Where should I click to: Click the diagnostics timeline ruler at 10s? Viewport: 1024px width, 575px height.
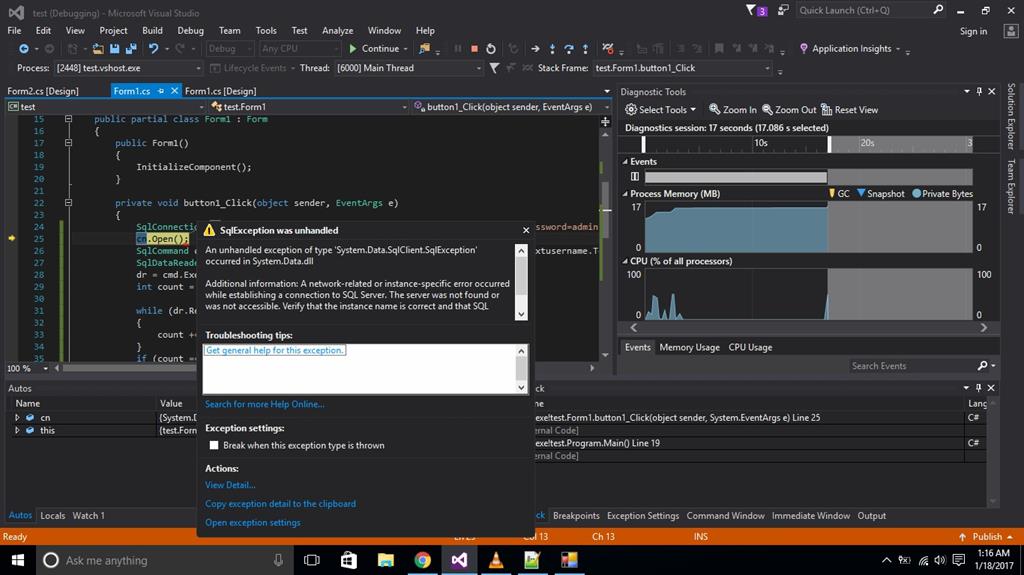[x=760, y=143]
